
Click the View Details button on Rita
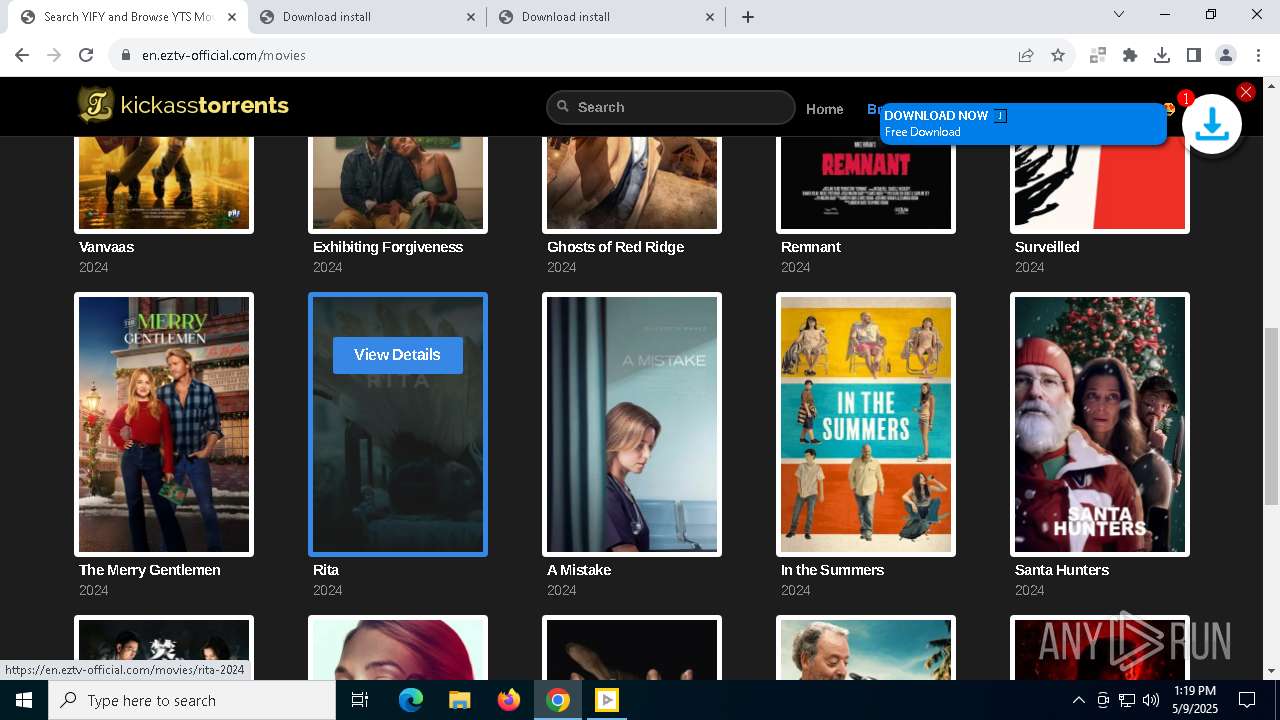[x=398, y=355]
